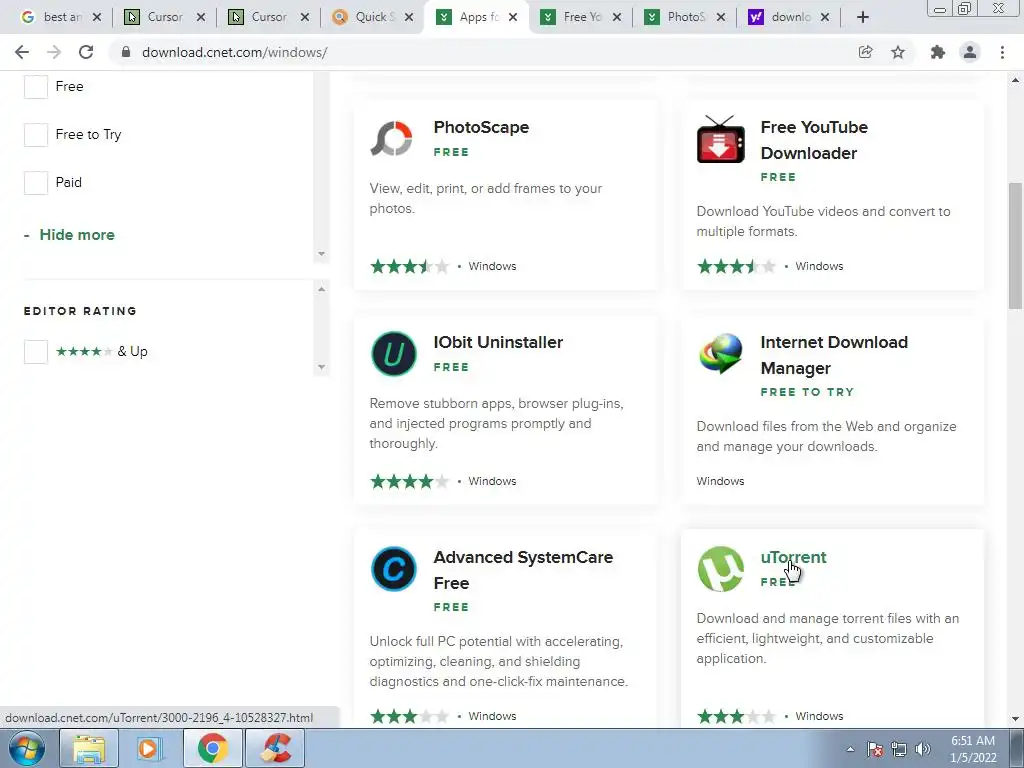Go forward in browser history
The width and height of the screenshot is (1024, 768).
(x=54, y=52)
